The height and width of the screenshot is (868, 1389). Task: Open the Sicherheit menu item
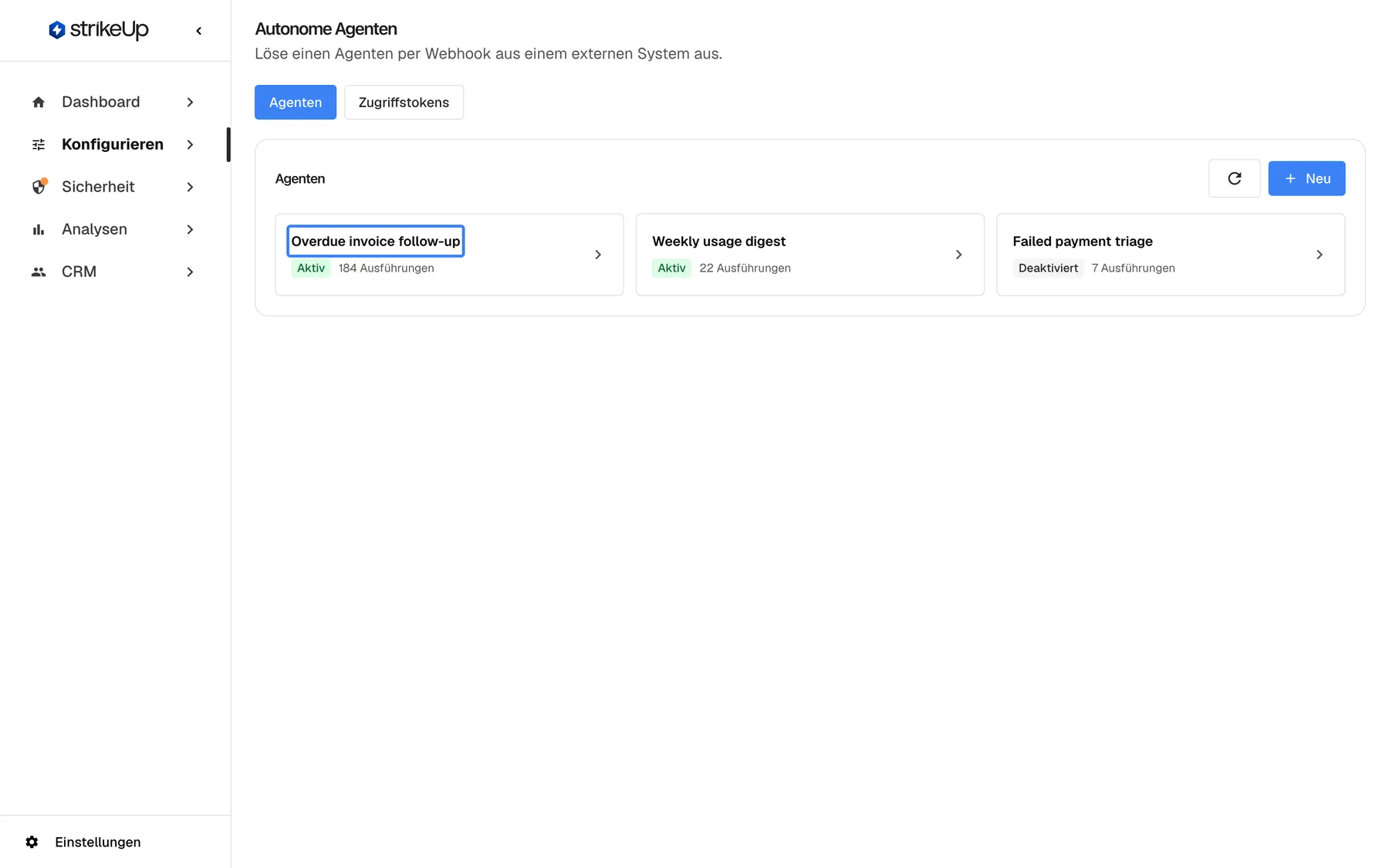click(x=114, y=187)
